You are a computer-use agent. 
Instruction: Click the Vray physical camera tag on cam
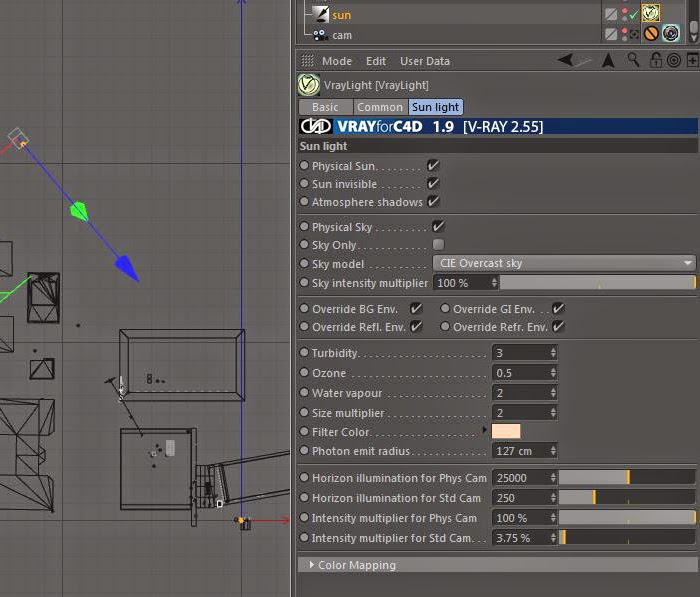[671, 33]
